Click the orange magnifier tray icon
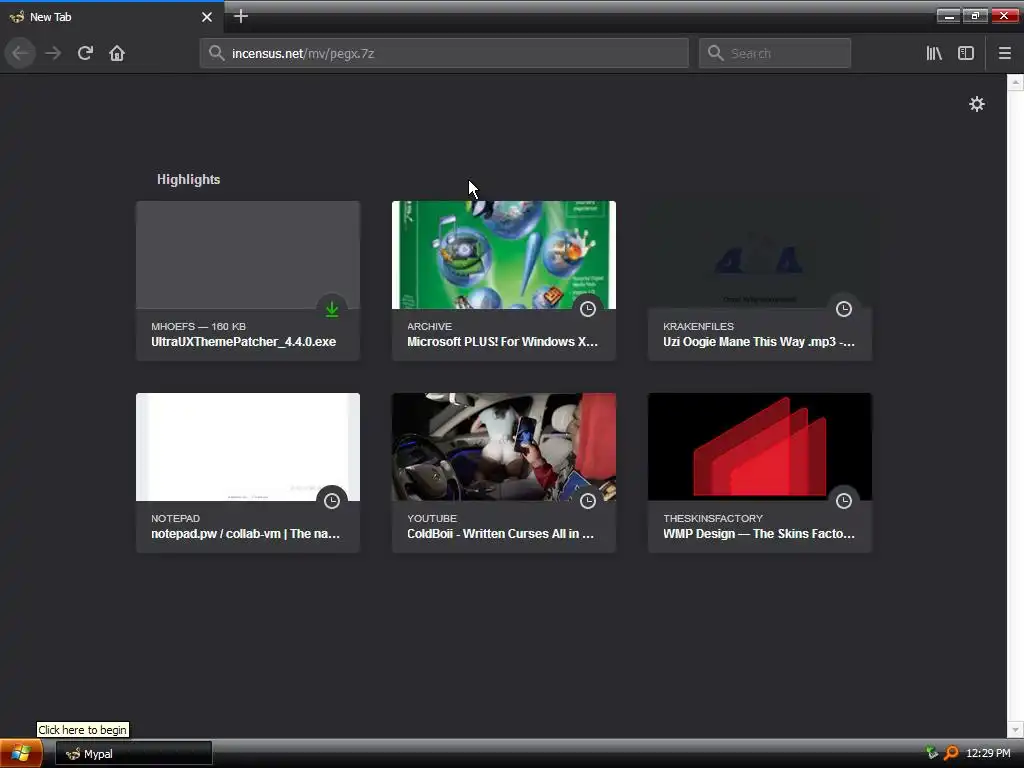Screen dimensions: 1024x768 (952, 753)
